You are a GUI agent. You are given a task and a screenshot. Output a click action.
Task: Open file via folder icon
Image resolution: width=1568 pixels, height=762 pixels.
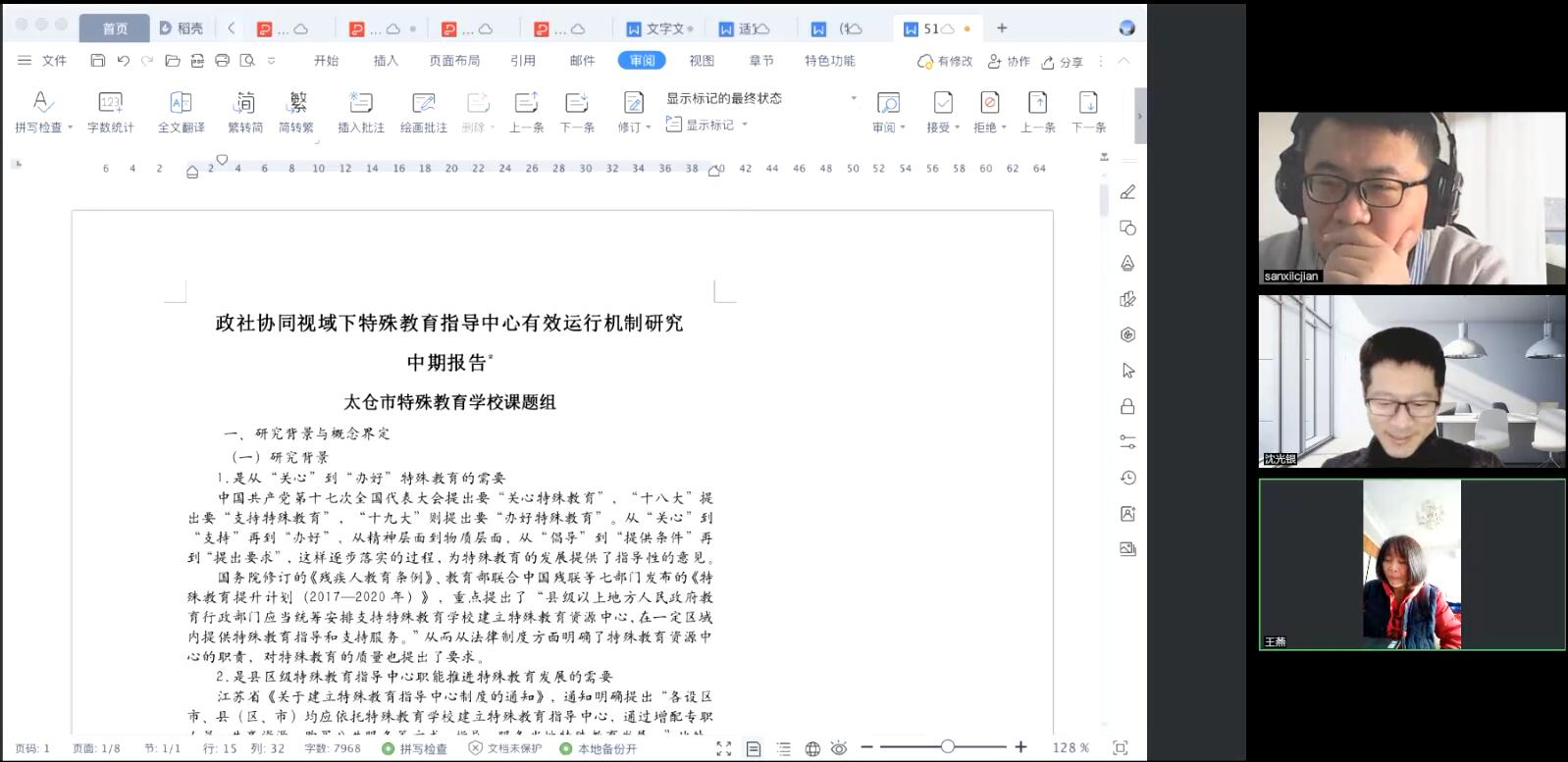click(173, 61)
